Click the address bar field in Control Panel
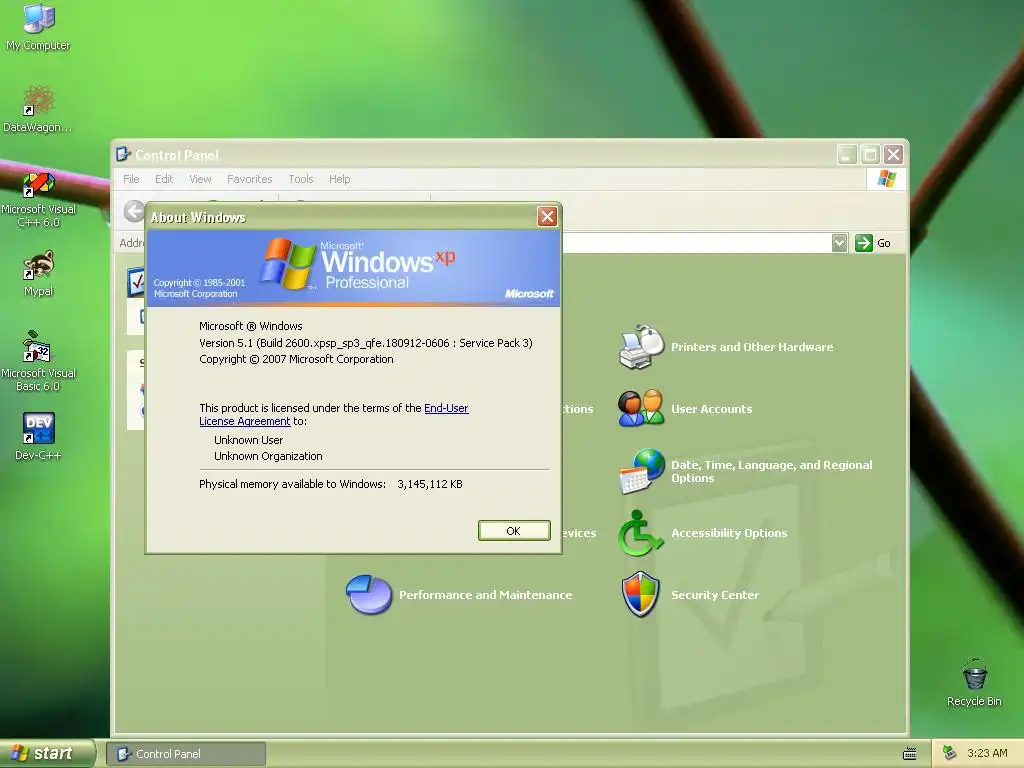 696,243
